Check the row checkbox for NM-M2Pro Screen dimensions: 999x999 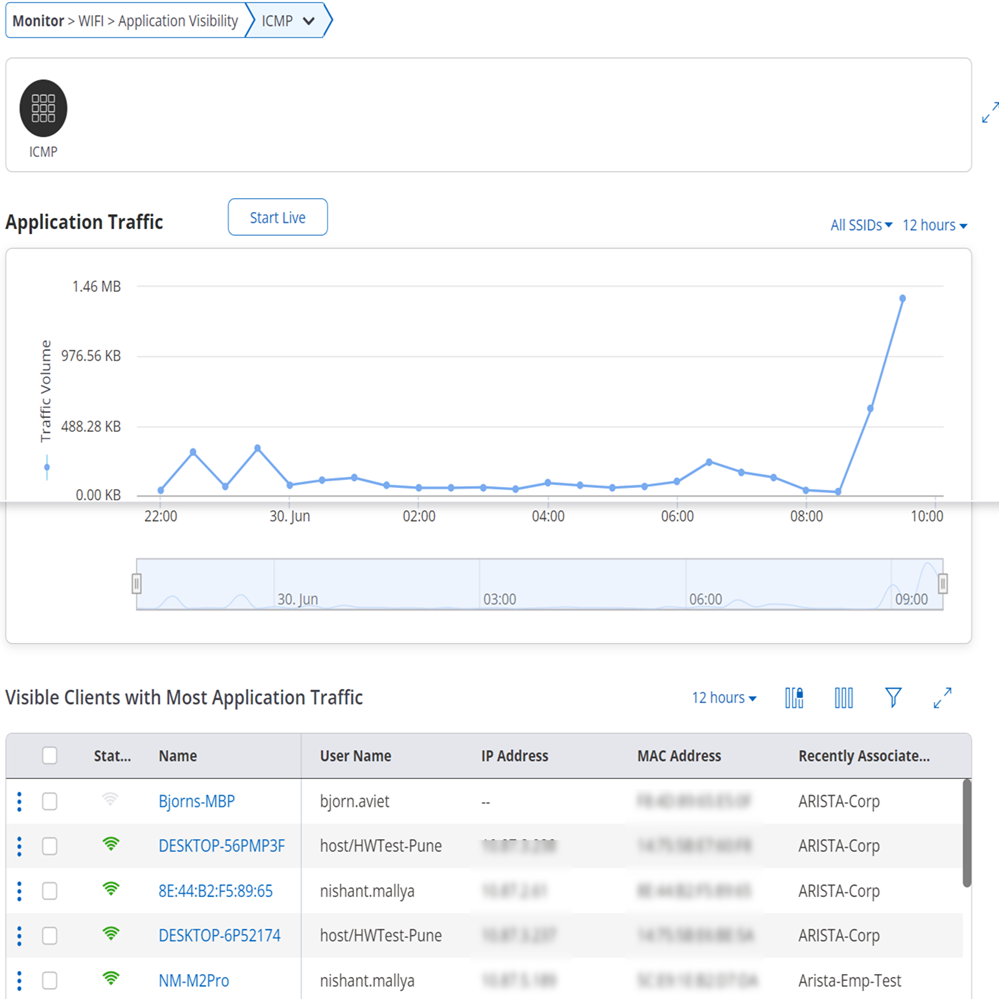[x=50, y=981]
